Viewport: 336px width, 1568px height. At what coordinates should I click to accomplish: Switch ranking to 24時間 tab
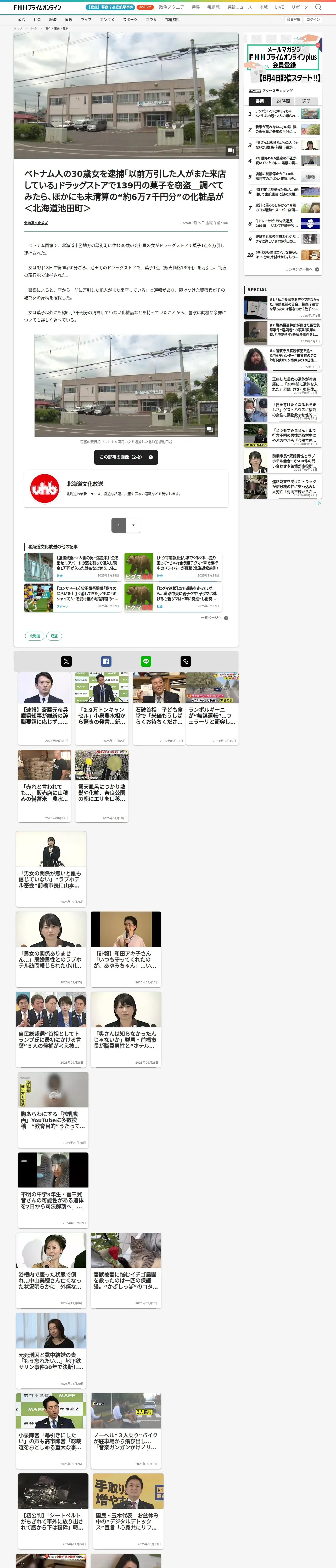coord(283,101)
